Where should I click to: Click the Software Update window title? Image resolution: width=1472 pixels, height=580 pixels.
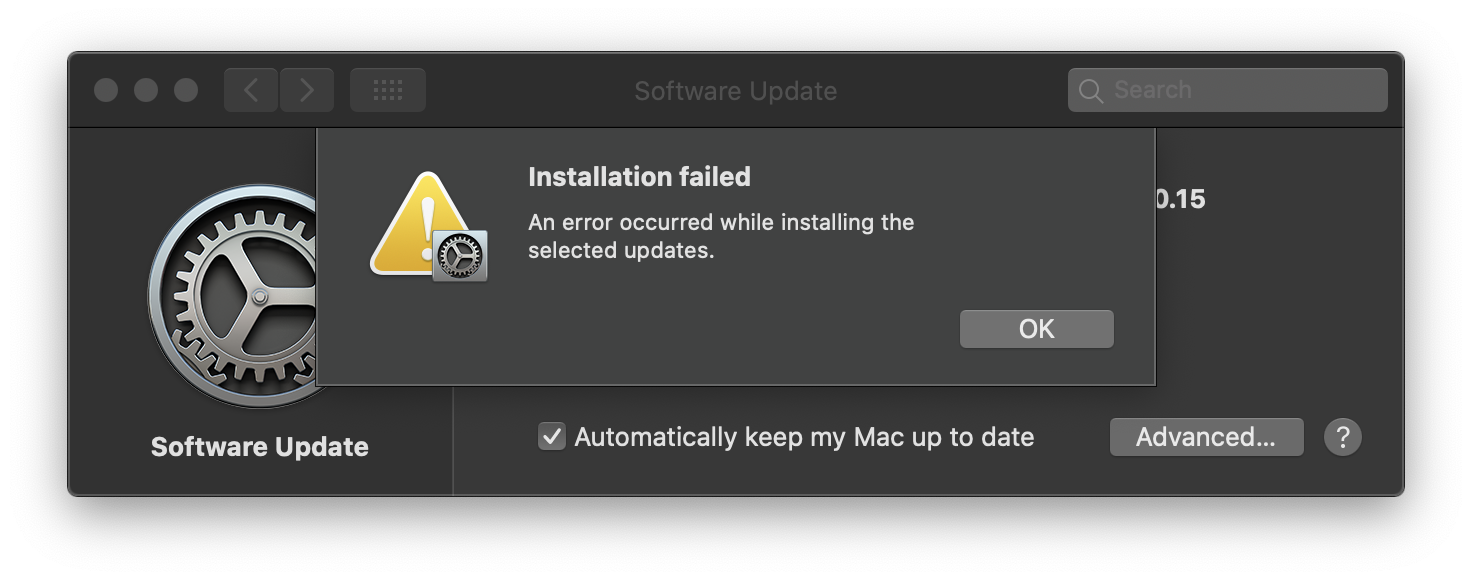[736, 91]
